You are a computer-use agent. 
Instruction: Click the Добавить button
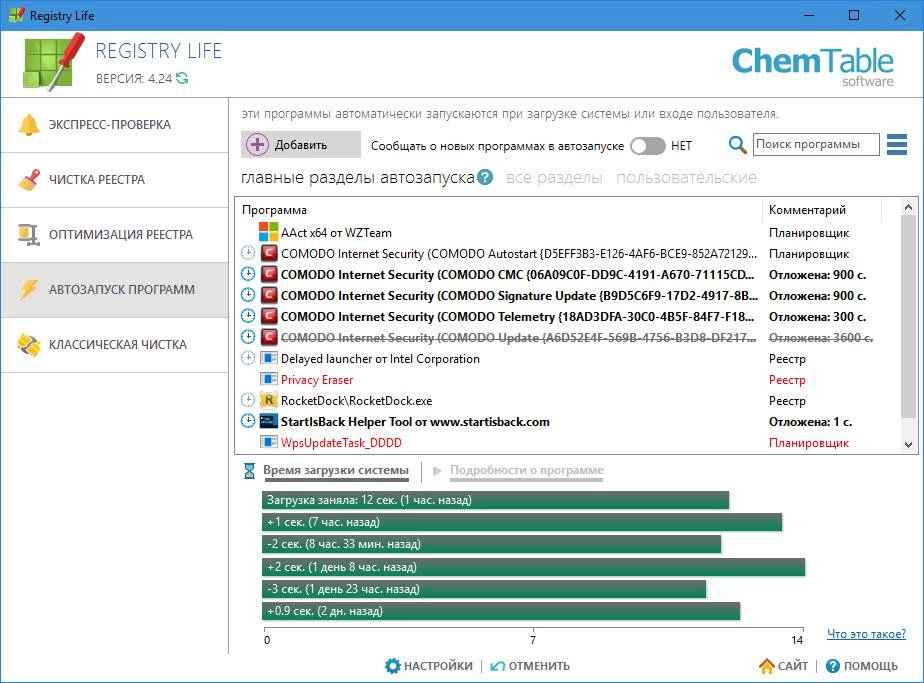pos(301,144)
